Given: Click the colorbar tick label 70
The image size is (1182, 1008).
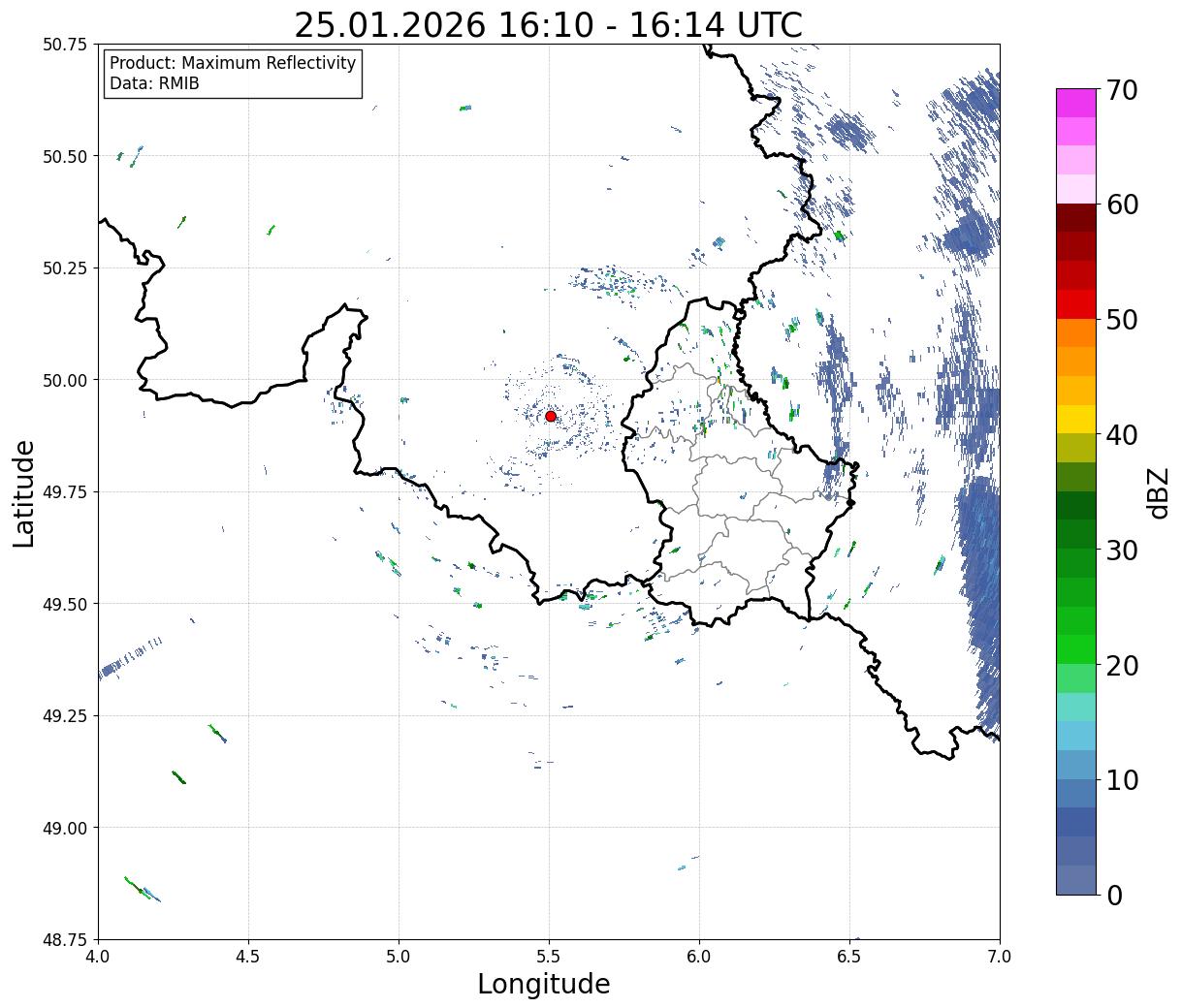Looking at the screenshot, I should (1122, 90).
